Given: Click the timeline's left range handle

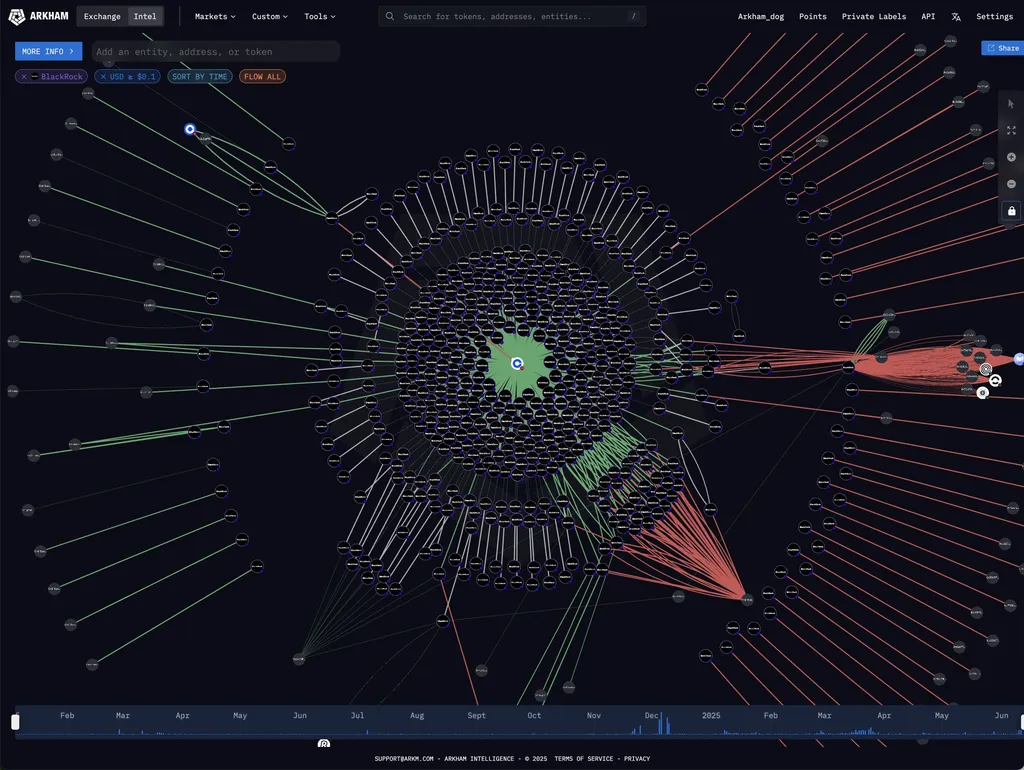Looking at the screenshot, I should click(x=15, y=722).
